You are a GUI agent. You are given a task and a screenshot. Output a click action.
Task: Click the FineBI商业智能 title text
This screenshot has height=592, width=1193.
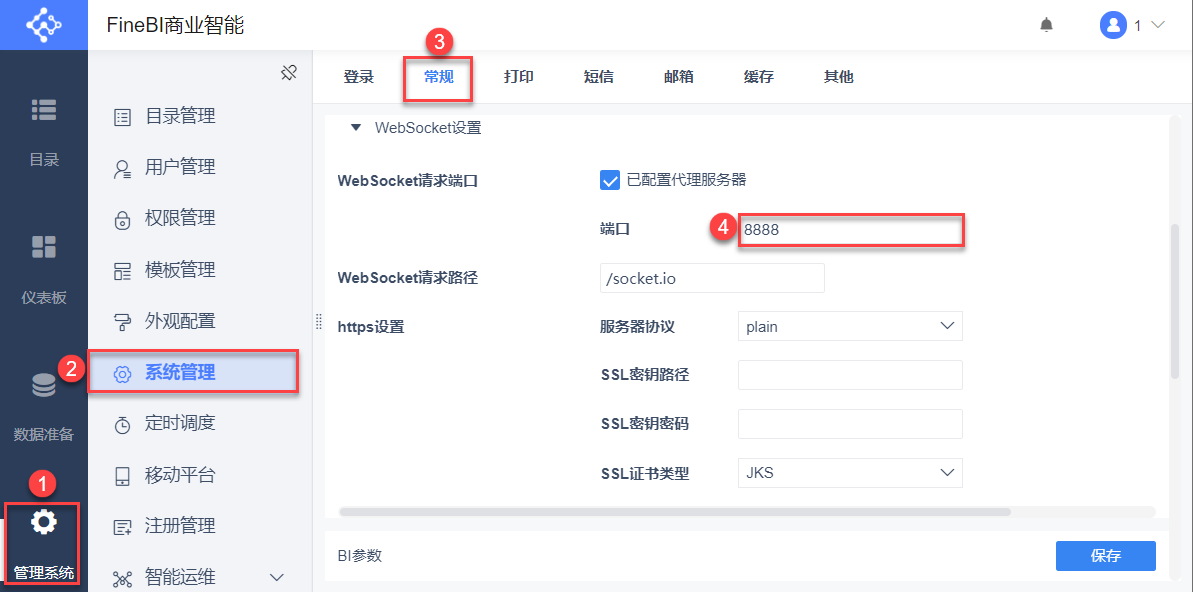point(175,25)
